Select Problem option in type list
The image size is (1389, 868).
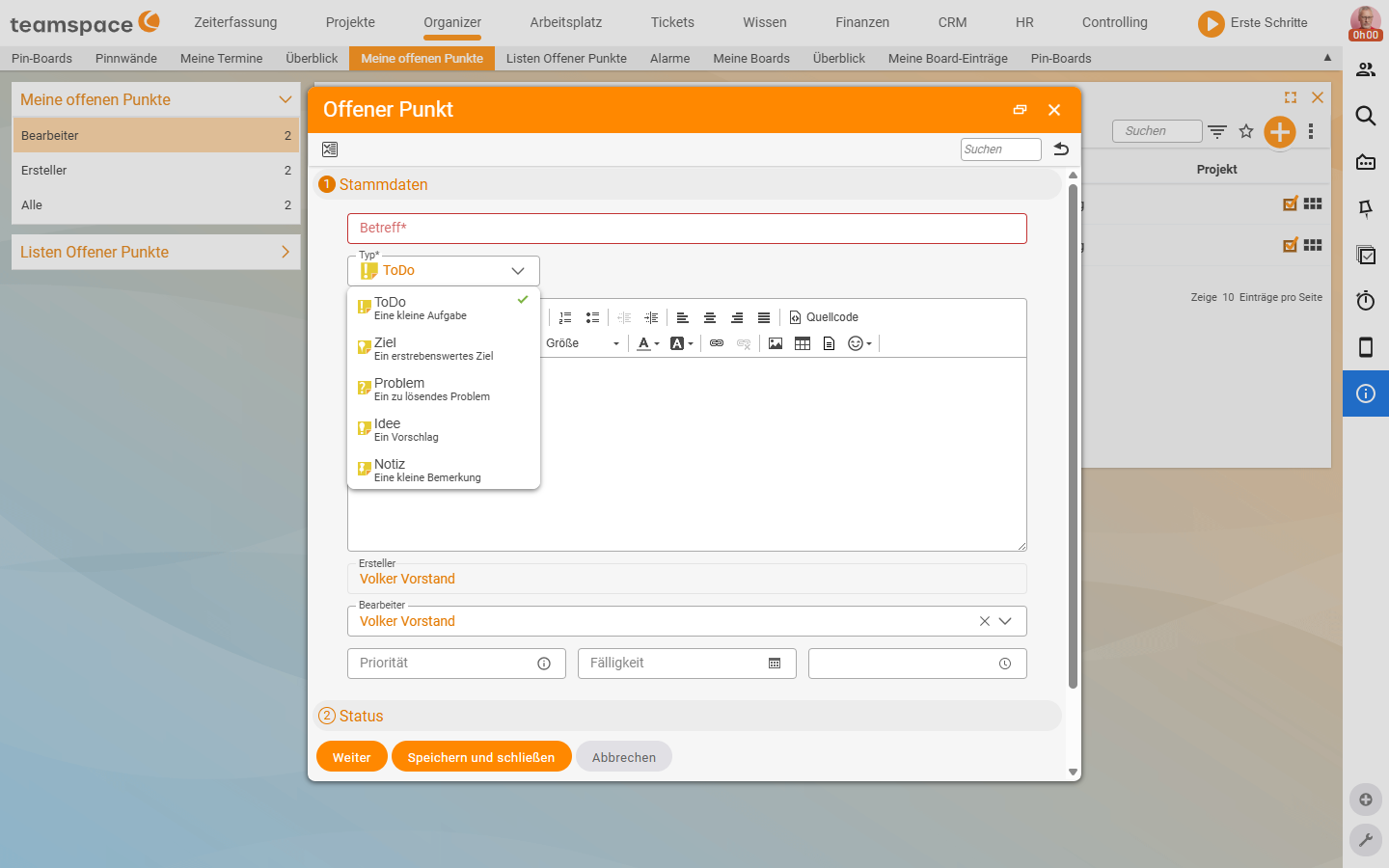(444, 389)
